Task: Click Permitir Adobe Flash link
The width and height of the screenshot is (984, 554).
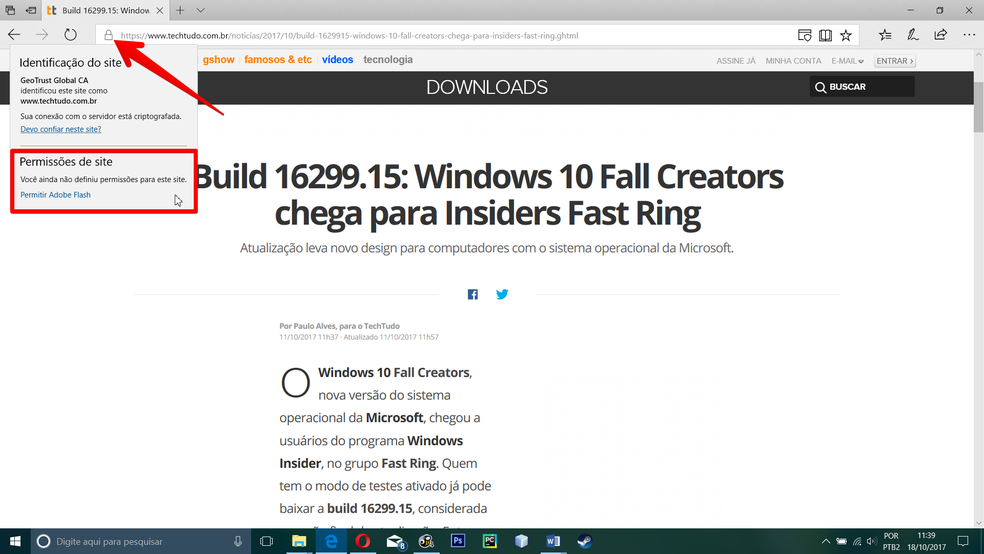Action: click(55, 195)
